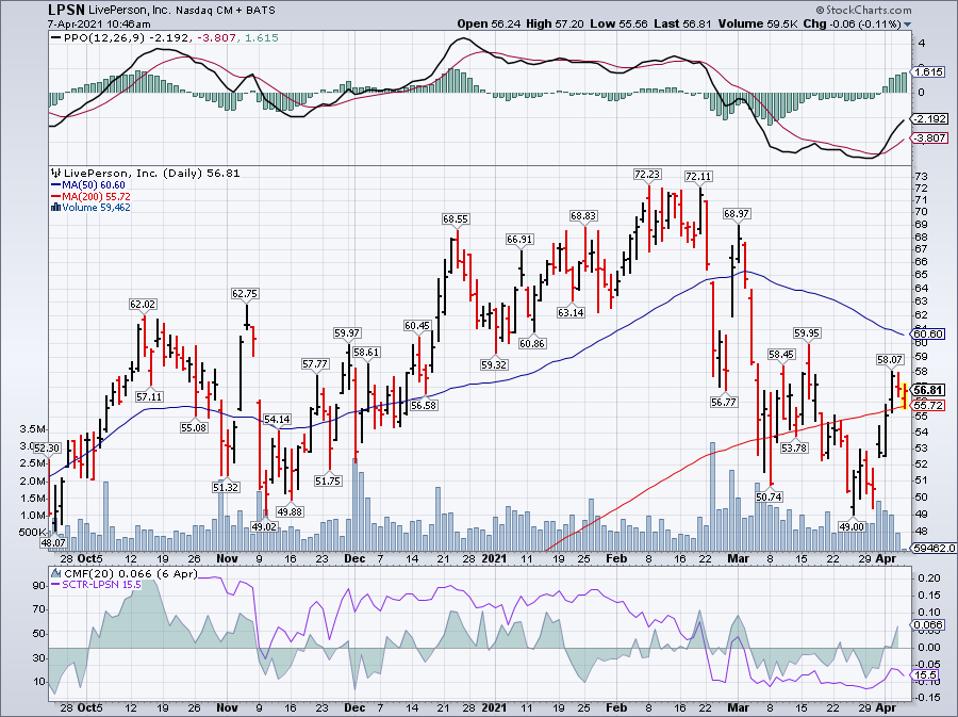Click the MA(200) 55.72 legend entry

coord(96,196)
